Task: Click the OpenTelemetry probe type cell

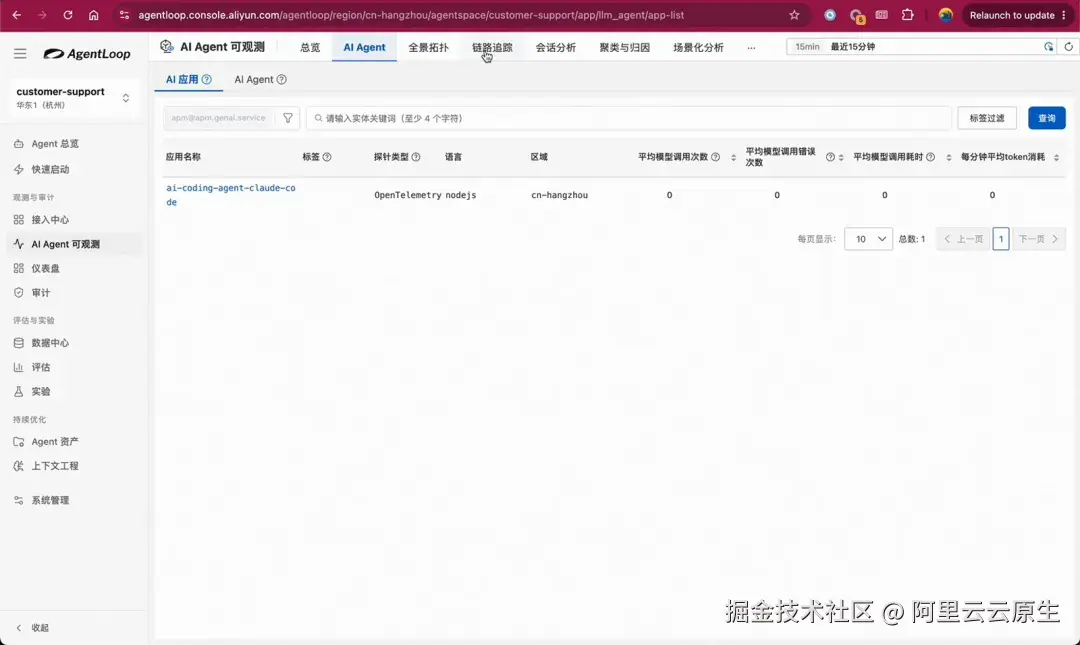Action: tap(407, 195)
